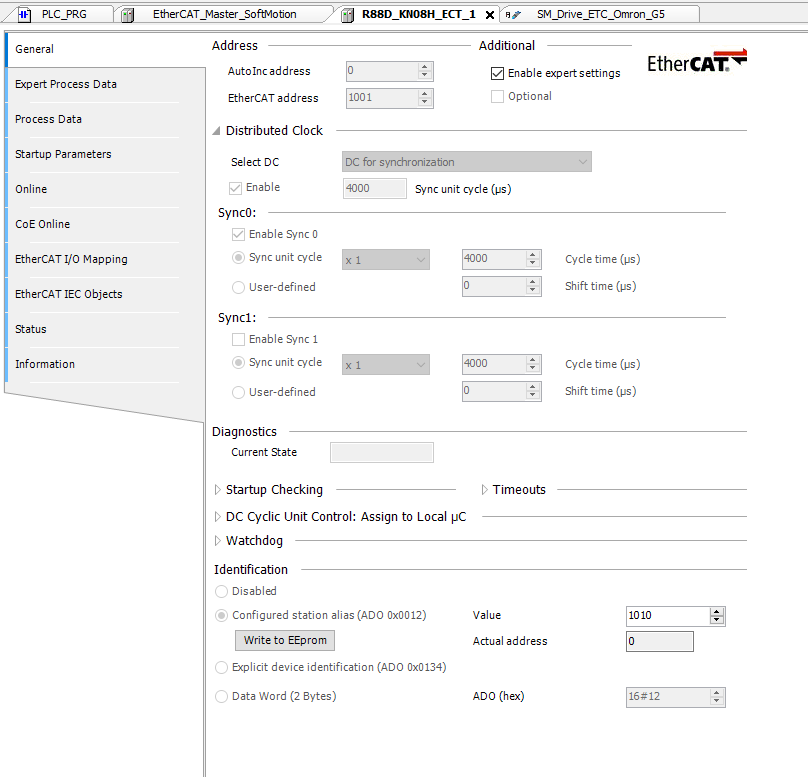Enable the Sync 1 checkbox
Viewport: 808px width, 777px height.
click(x=238, y=340)
